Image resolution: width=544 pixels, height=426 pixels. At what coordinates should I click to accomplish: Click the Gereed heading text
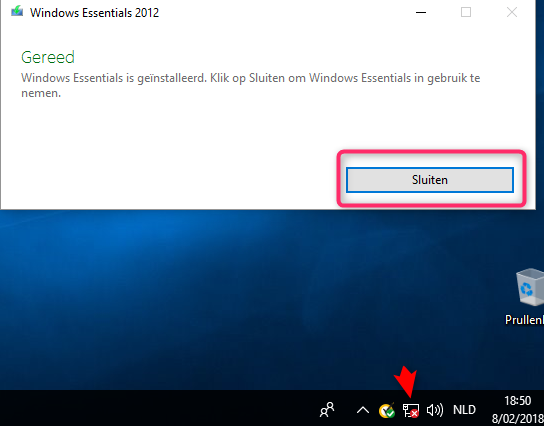click(48, 57)
